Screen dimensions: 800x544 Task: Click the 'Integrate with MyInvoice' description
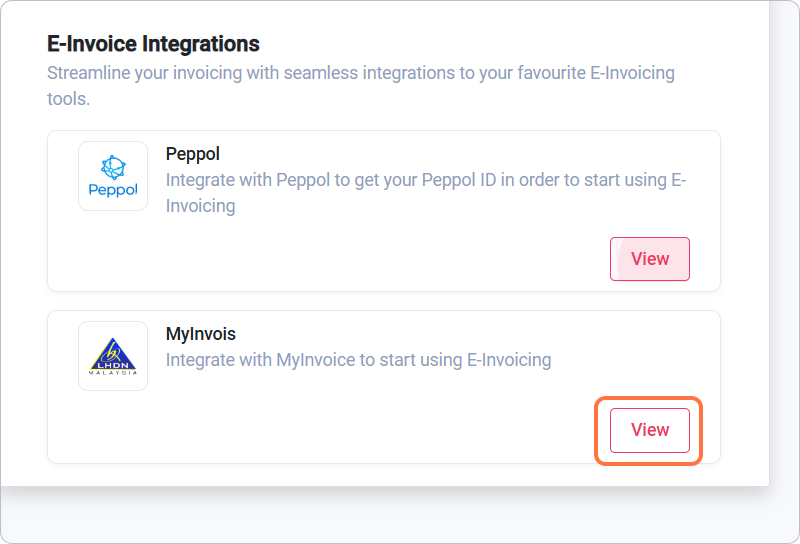(358, 360)
